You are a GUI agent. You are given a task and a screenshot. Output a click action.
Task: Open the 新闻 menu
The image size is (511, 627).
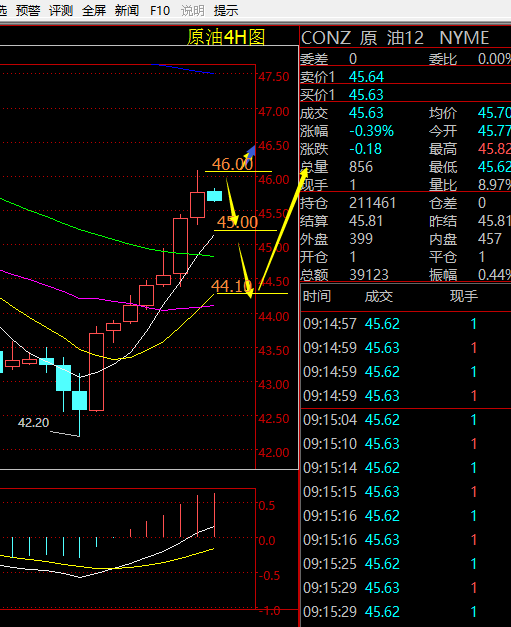[x=127, y=10]
